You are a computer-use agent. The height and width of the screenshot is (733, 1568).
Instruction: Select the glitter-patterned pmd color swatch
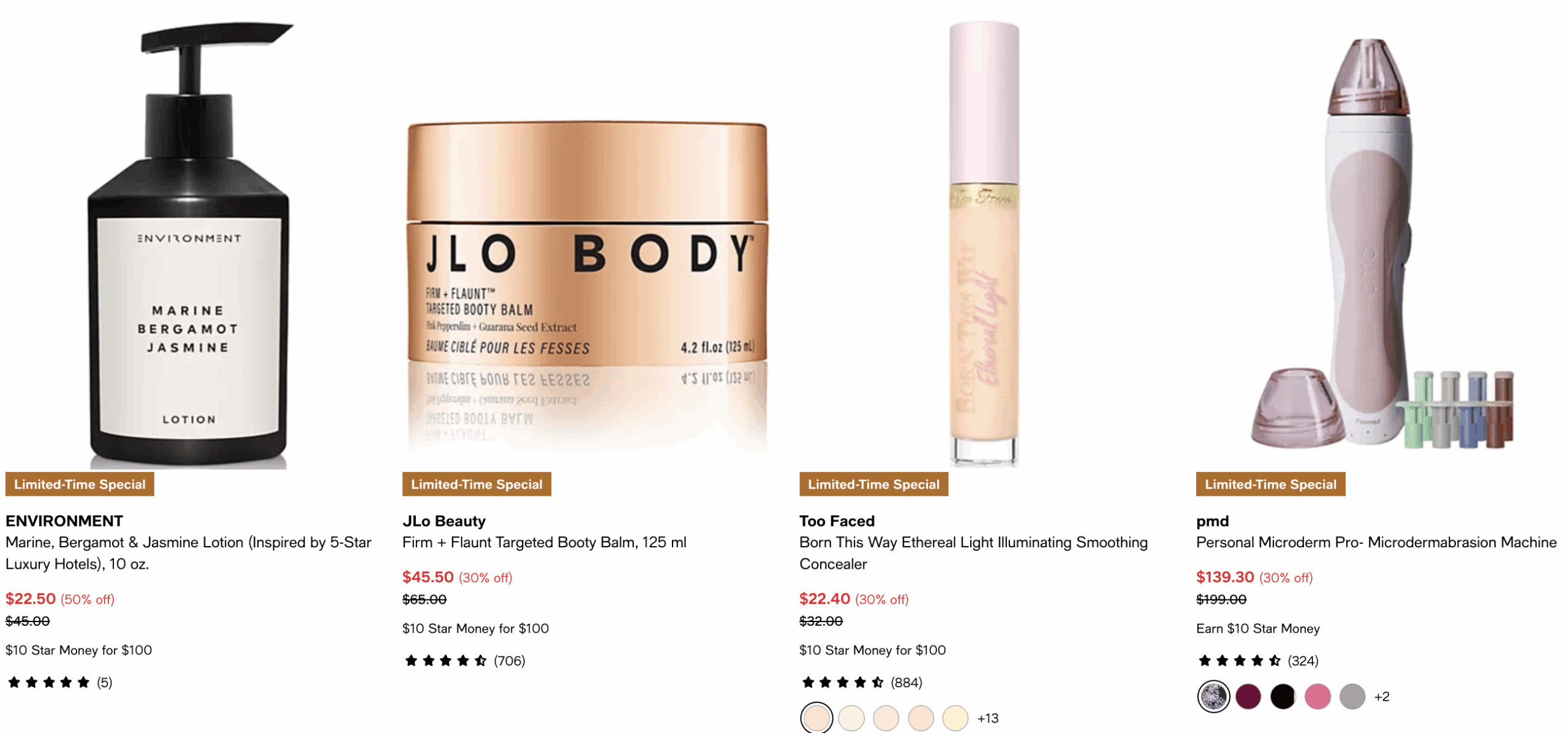point(1213,696)
